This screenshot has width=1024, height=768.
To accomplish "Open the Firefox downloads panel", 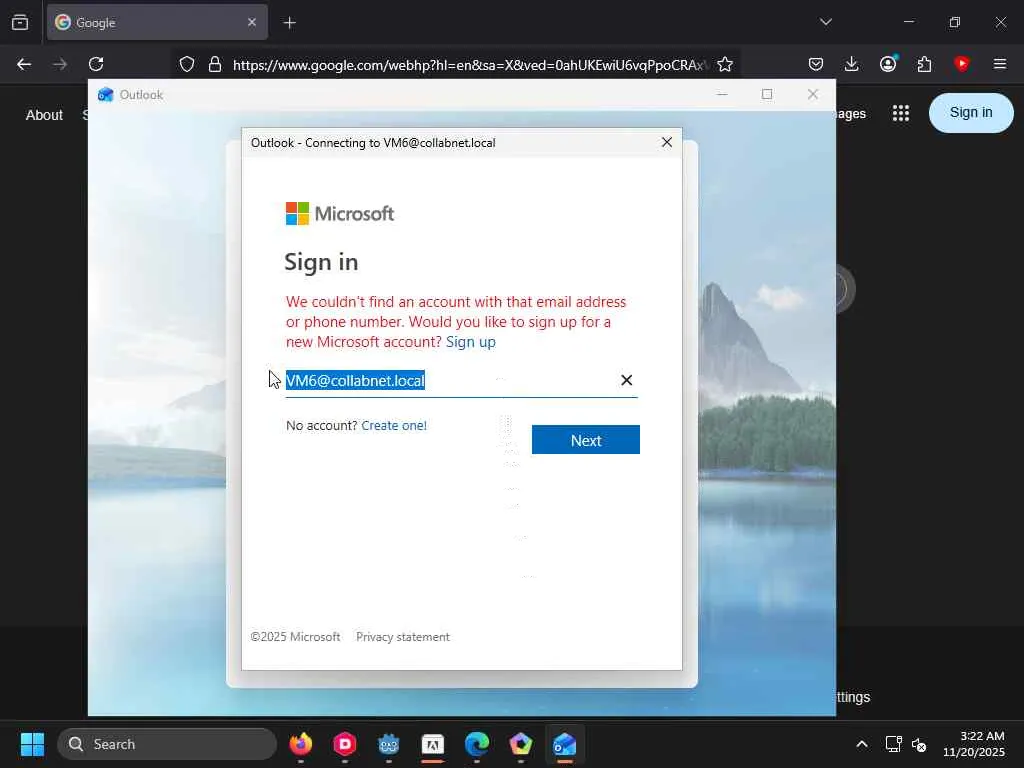I will click(851, 64).
